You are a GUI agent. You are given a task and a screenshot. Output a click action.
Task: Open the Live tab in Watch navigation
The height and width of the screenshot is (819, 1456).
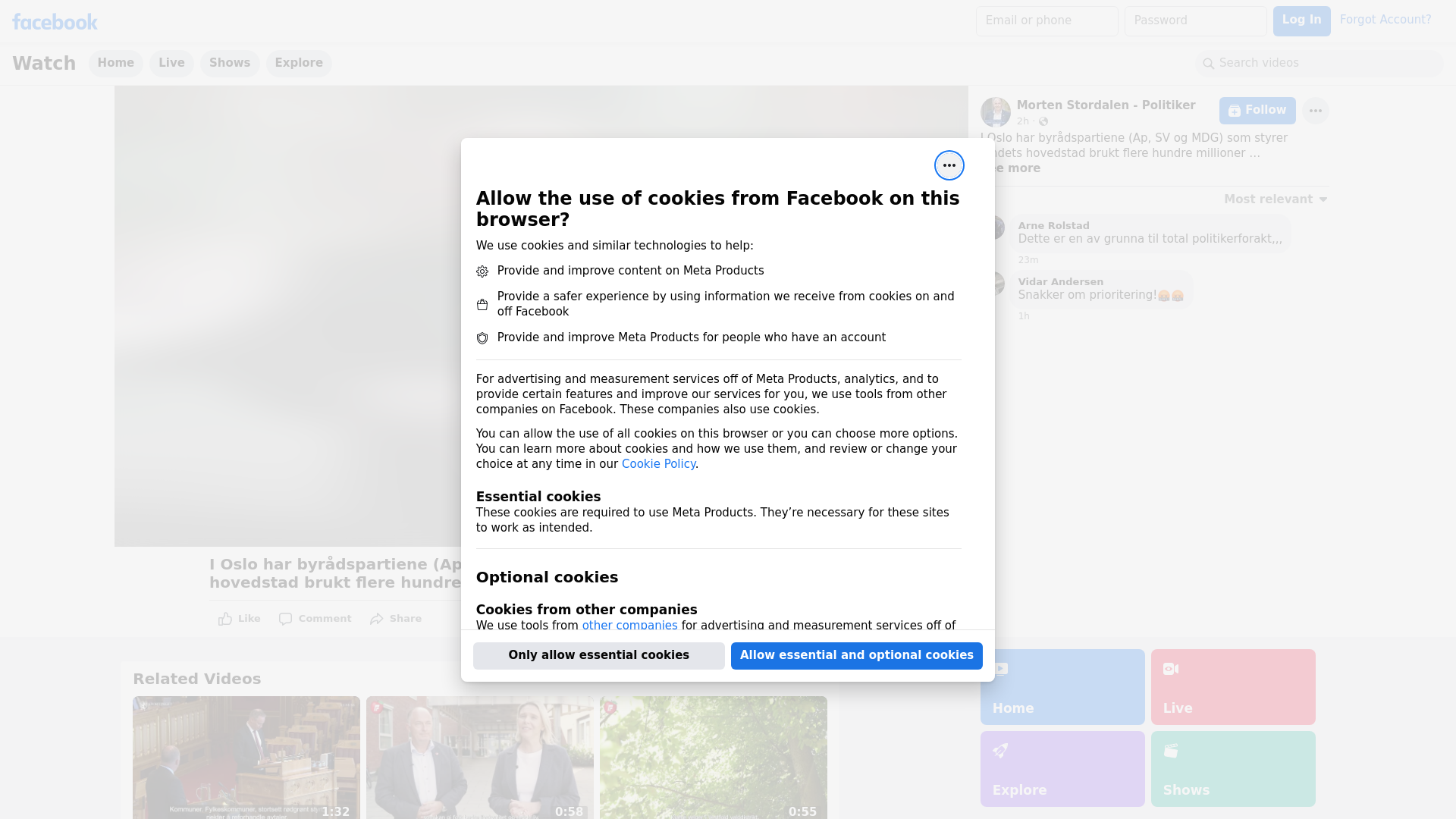pyautogui.click(x=171, y=63)
